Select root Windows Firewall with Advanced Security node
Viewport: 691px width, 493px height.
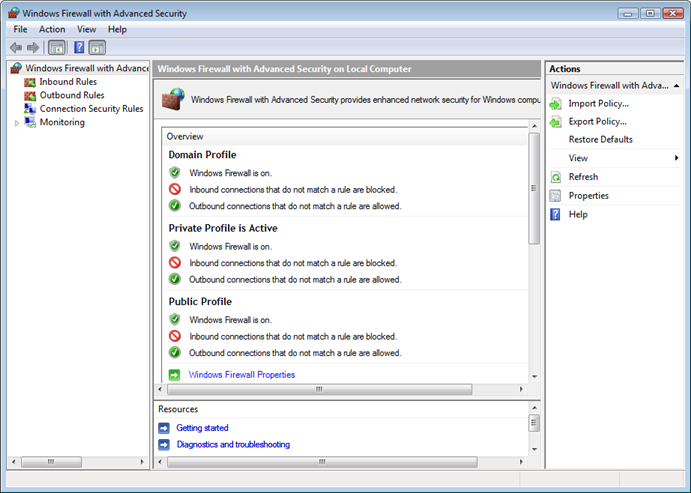click(87, 68)
